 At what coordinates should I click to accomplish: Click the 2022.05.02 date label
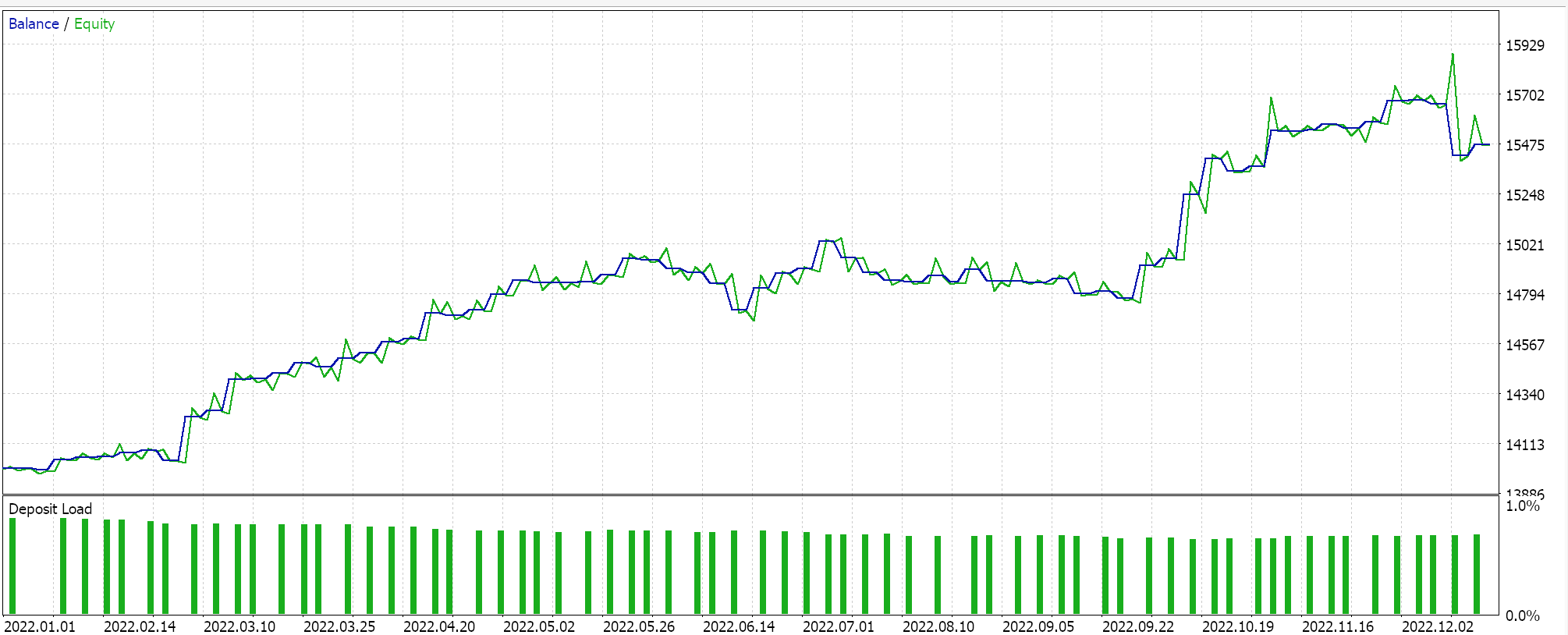tap(539, 626)
